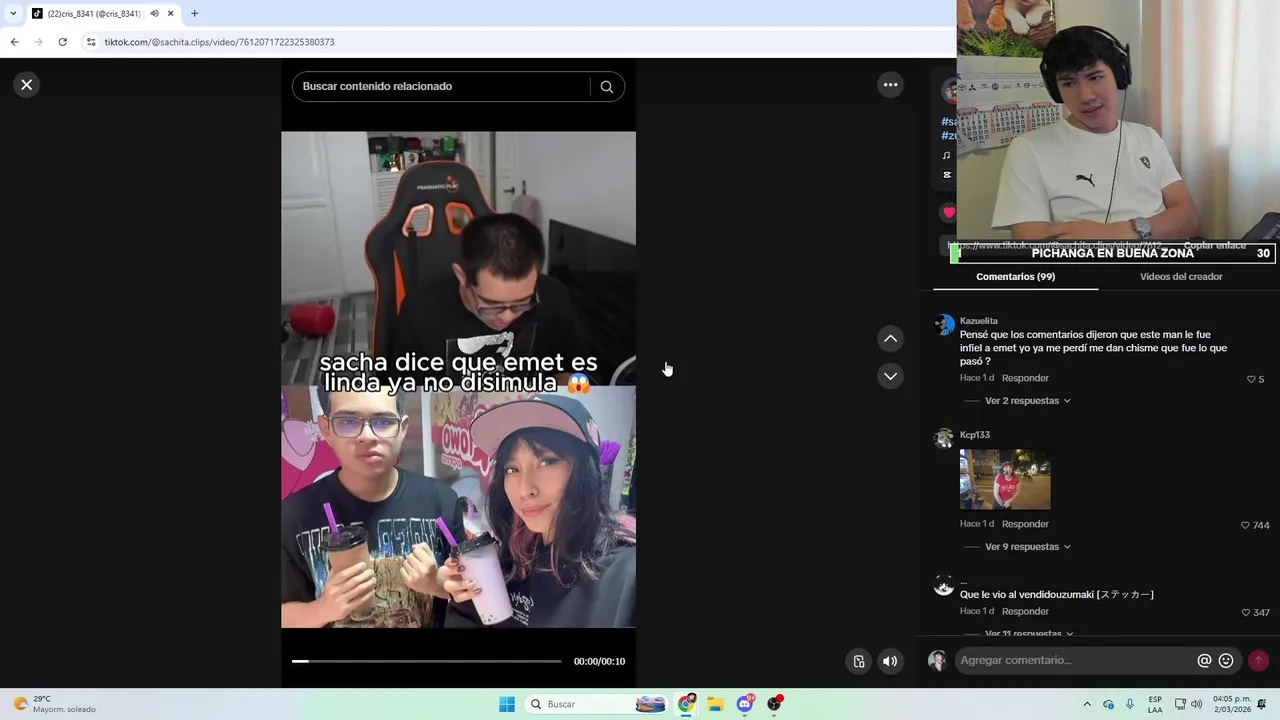Image resolution: width=1280 pixels, height=720 pixels.
Task: Click the 'Agregar comentario...' input field
Action: pos(1075,660)
